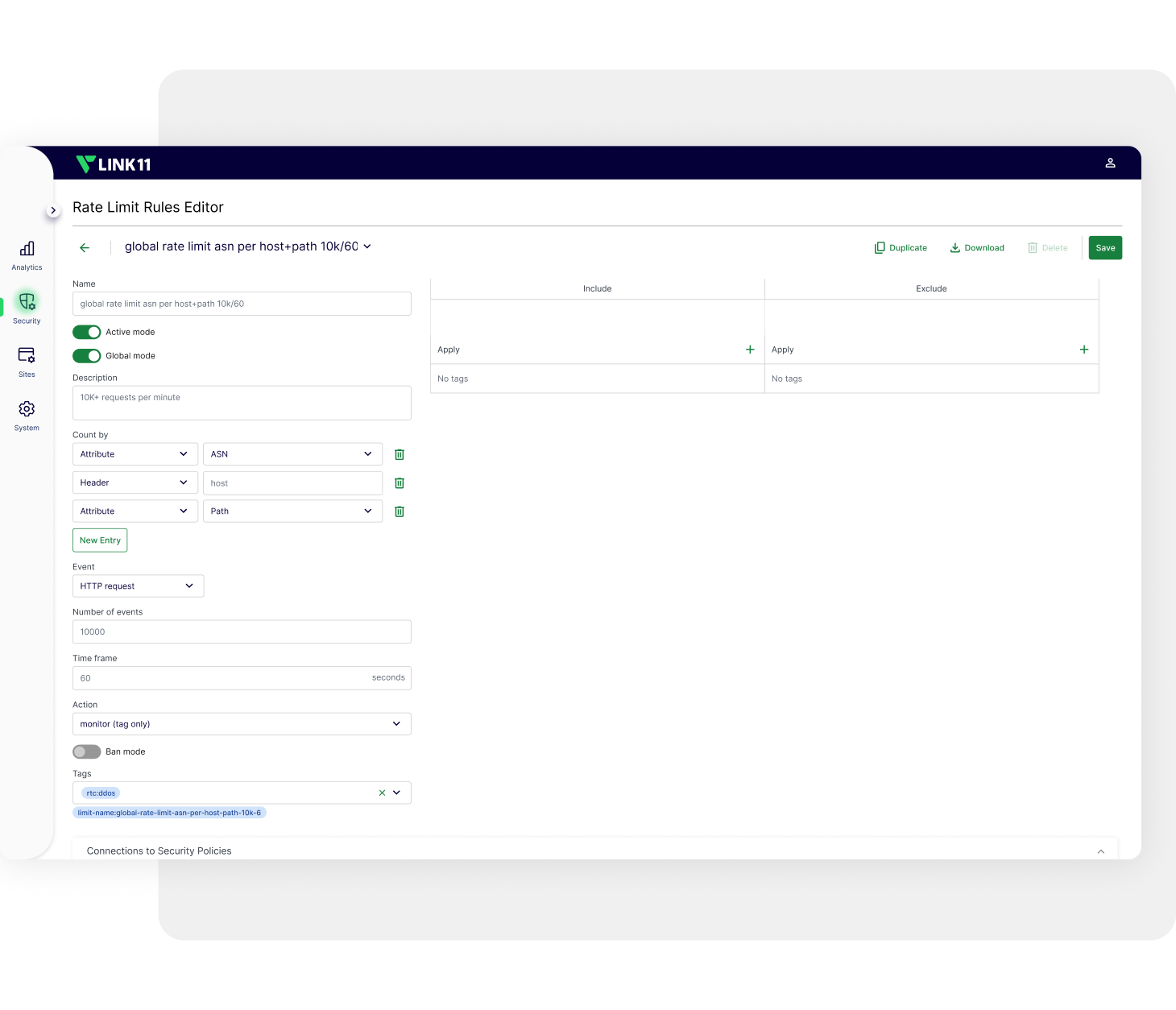The width and height of the screenshot is (1176, 1010).
Task: Disable the Active mode toggle
Action: coord(87,332)
